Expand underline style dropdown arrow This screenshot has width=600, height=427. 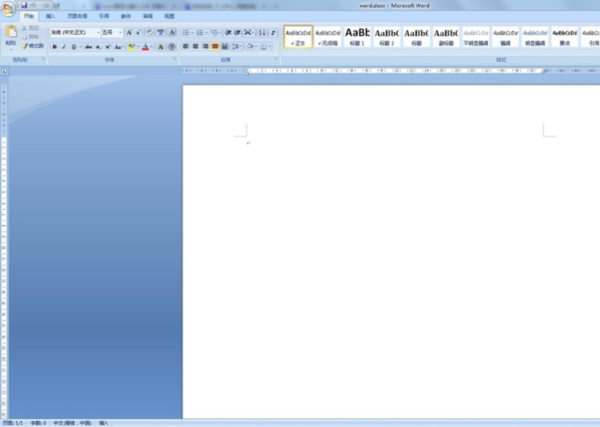point(80,47)
